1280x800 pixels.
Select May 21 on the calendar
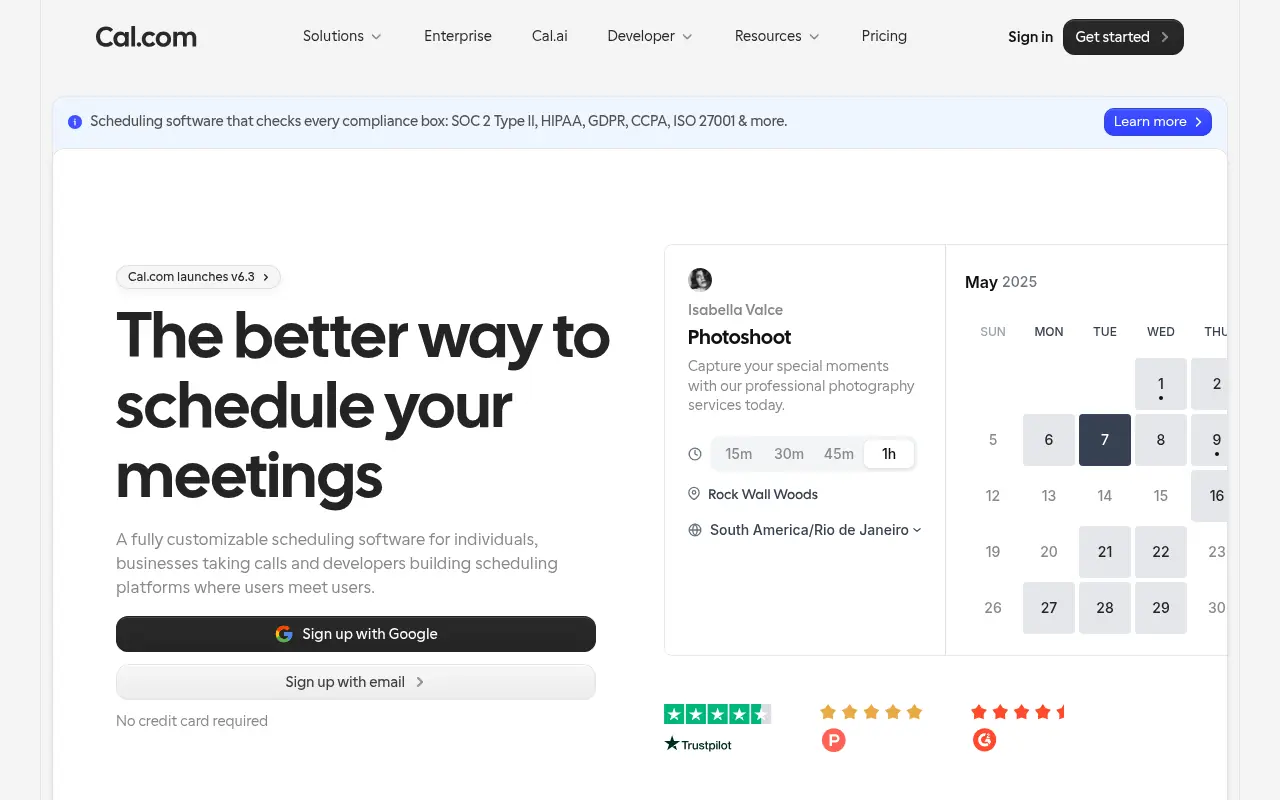[1104, 552]
